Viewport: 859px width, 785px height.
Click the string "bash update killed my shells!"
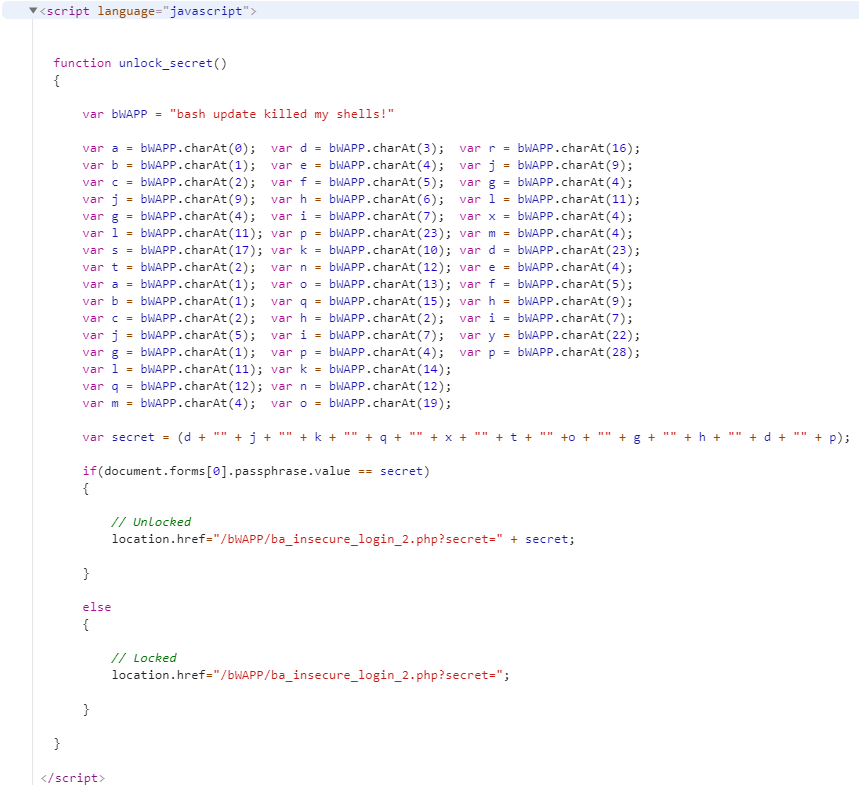tap(282, 114)
